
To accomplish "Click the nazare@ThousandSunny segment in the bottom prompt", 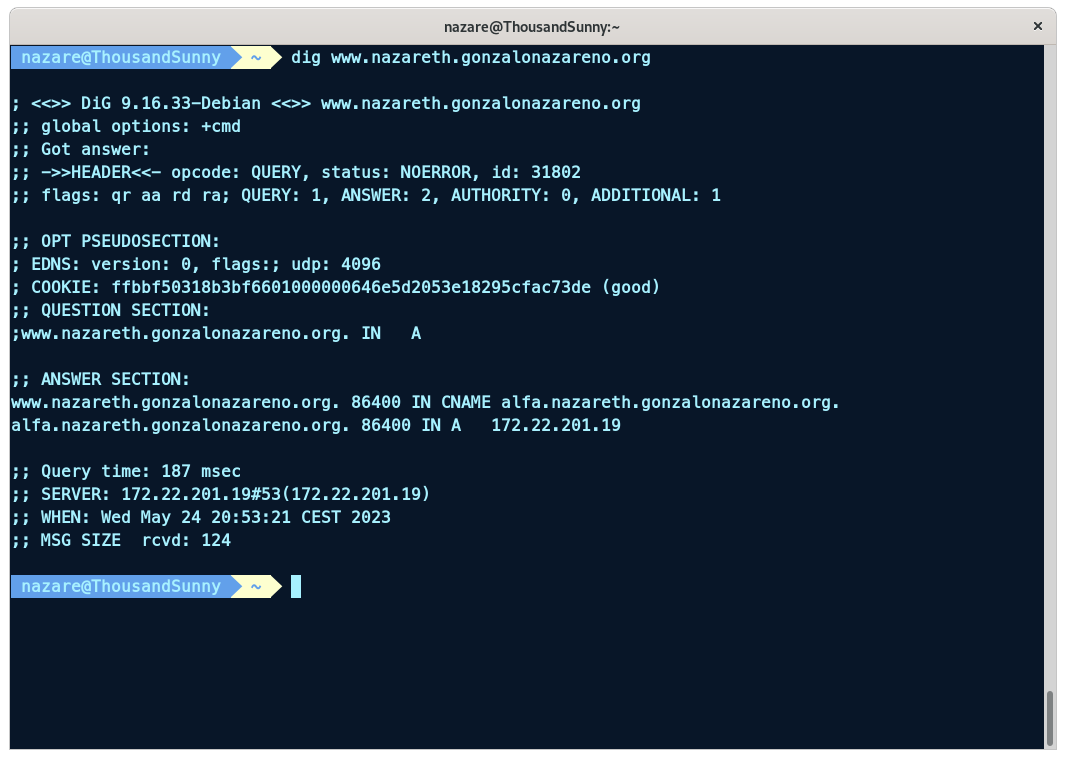I will (x=120, y=587).
